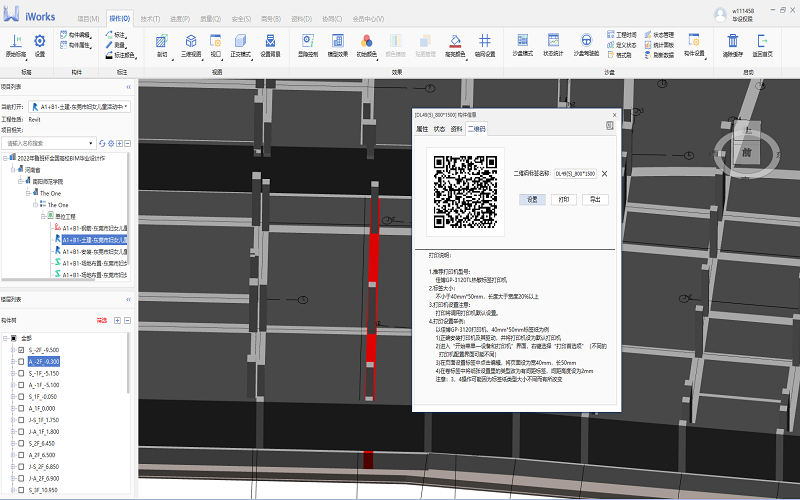Click the 视口 viewport icon

(216, 41)
